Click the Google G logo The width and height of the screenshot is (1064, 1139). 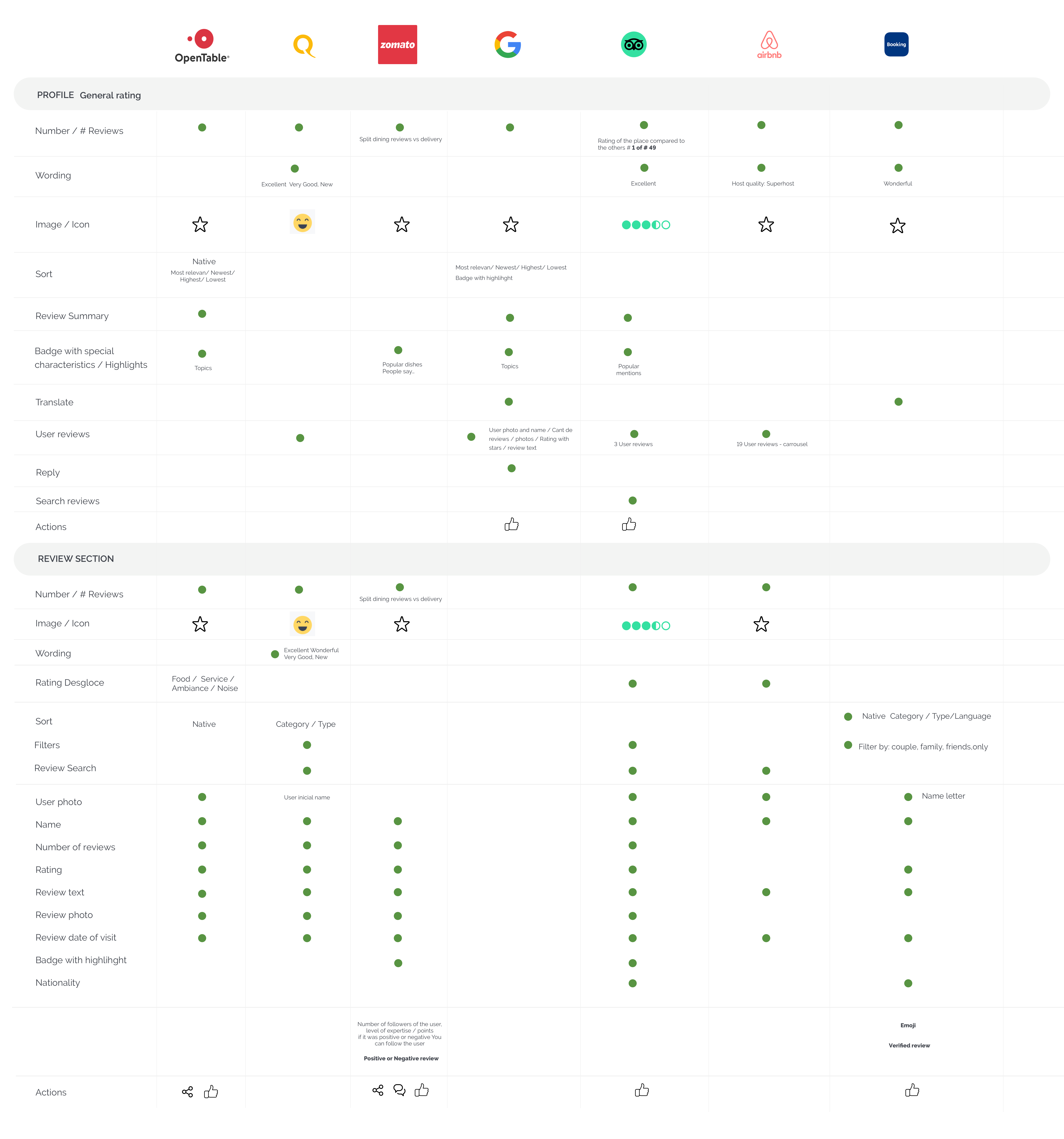[x=507, y=45]
